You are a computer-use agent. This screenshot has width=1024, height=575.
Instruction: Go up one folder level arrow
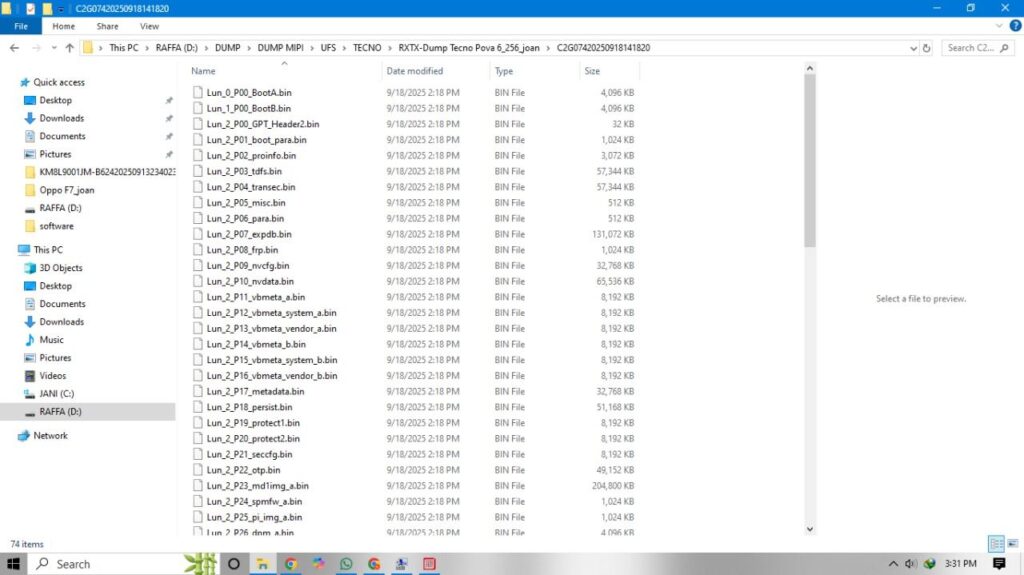pyautogui.click(x=70, y=48)
